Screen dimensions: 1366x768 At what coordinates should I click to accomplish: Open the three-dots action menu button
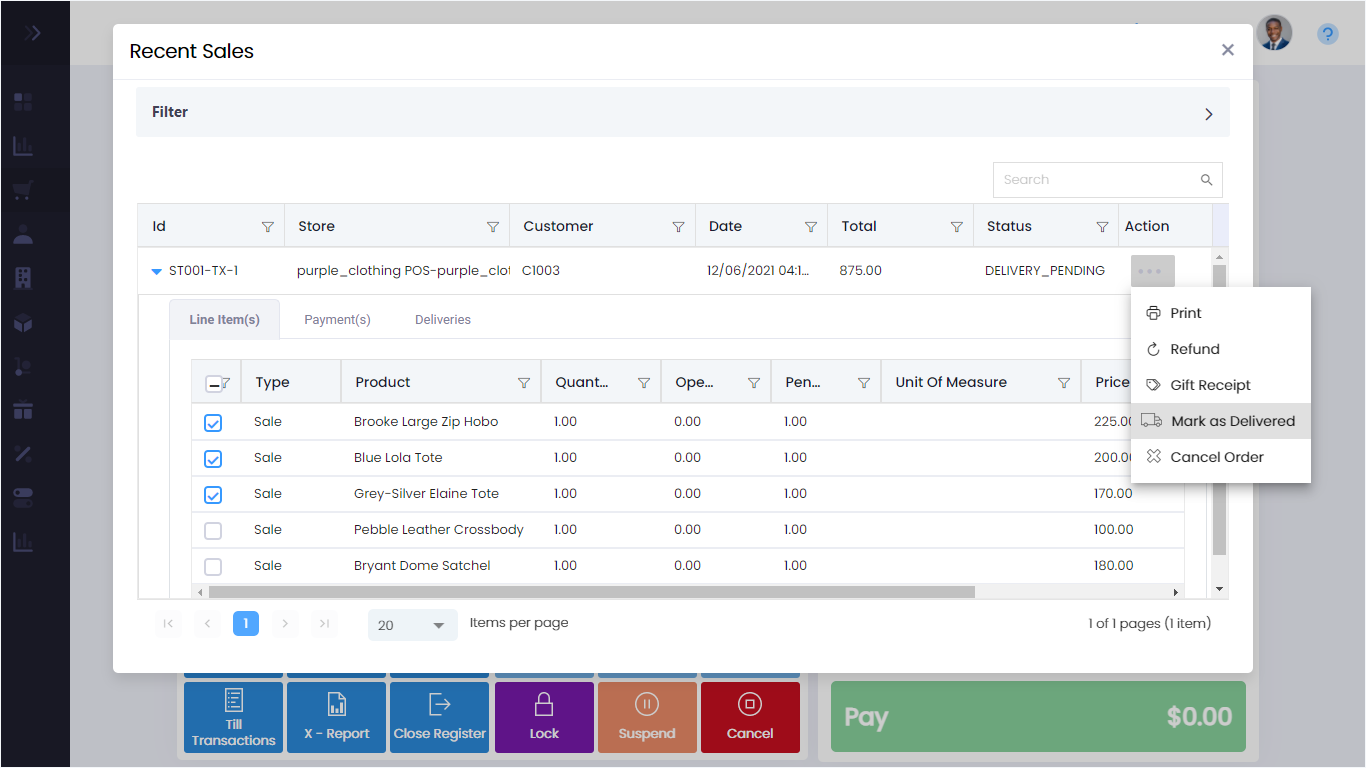(x=1152, y=271)
